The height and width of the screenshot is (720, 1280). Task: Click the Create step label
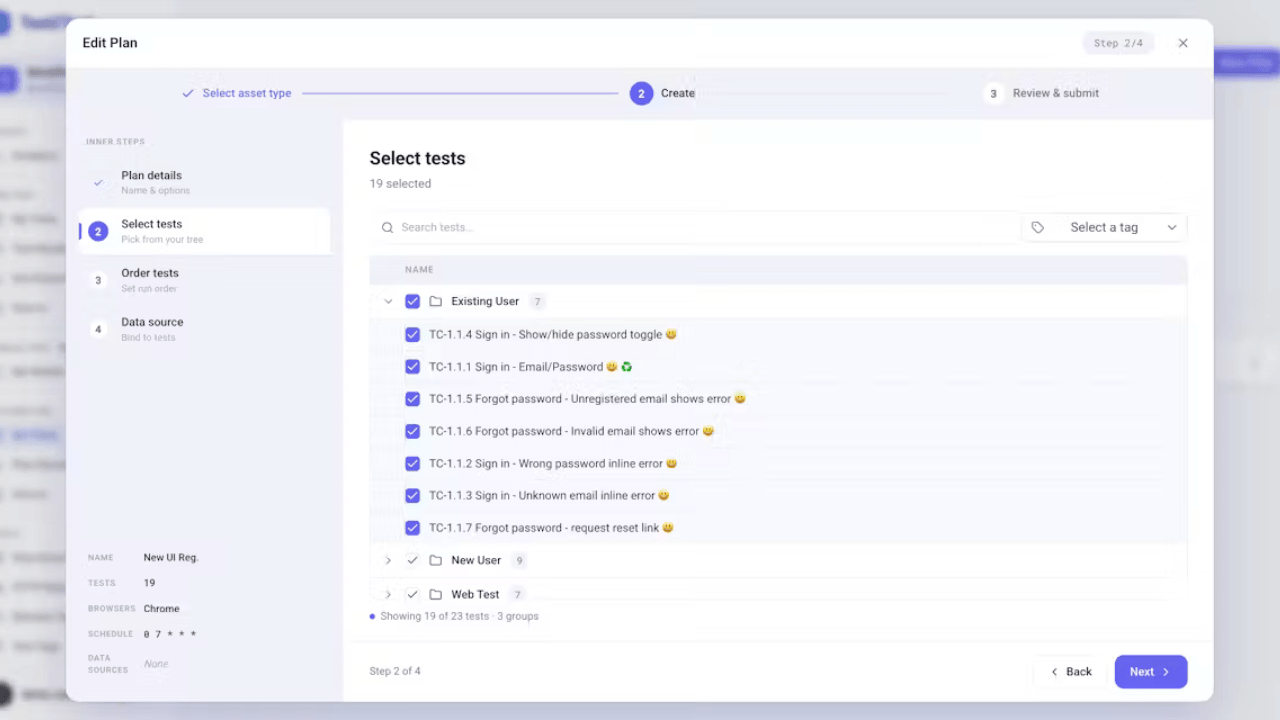[678, 93]
